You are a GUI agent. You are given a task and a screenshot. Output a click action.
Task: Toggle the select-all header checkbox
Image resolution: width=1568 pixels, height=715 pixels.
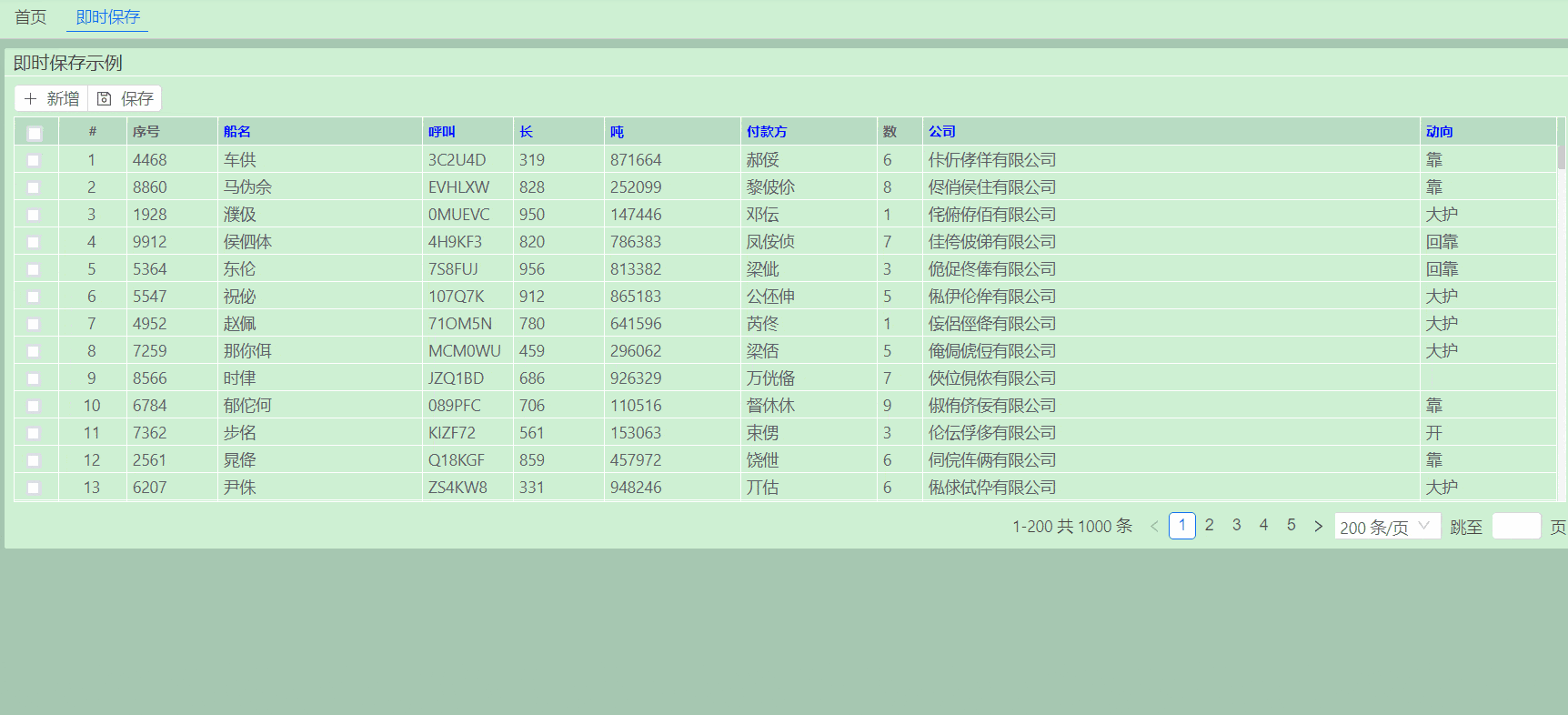(x=35, y=133)
